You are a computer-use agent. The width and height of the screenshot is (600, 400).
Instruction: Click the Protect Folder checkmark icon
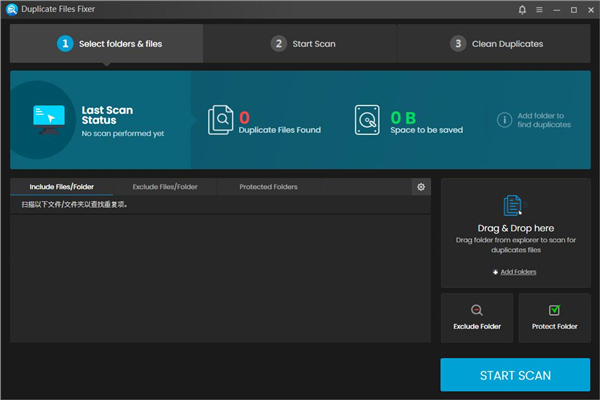click(554, 310)
